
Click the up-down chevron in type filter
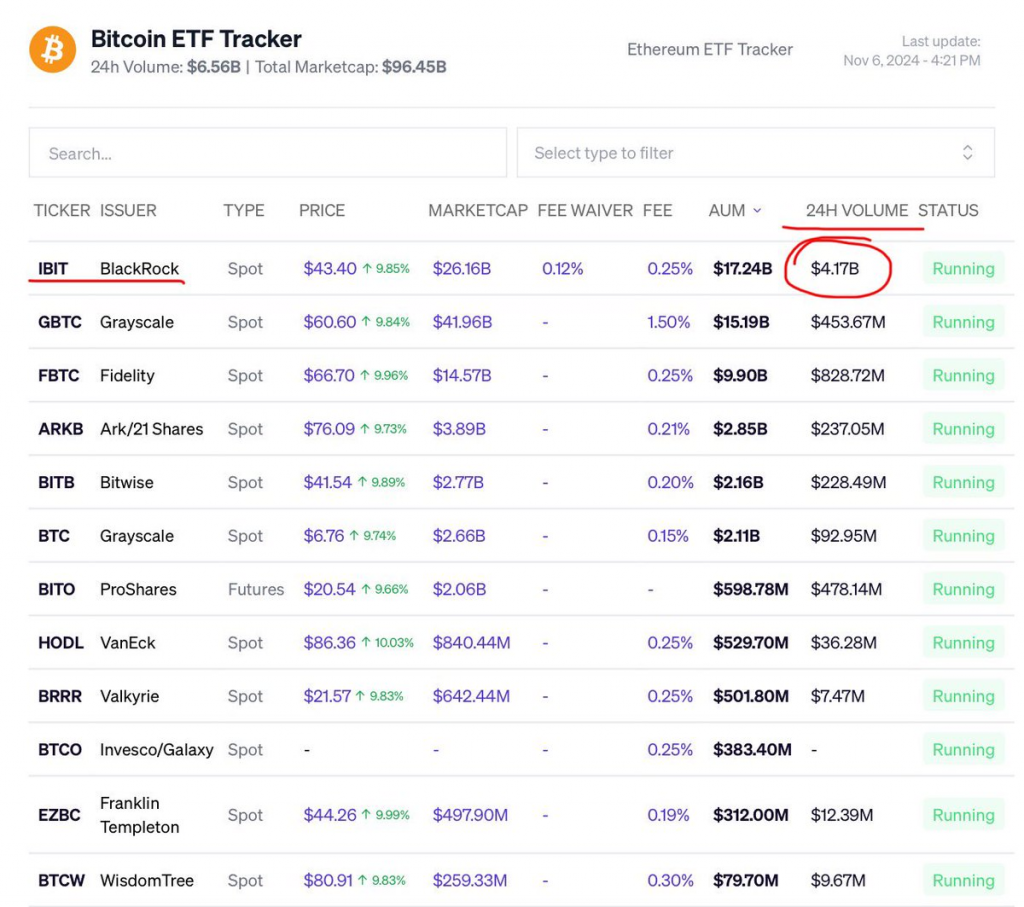pyautogui.click(x=967, y=153)
